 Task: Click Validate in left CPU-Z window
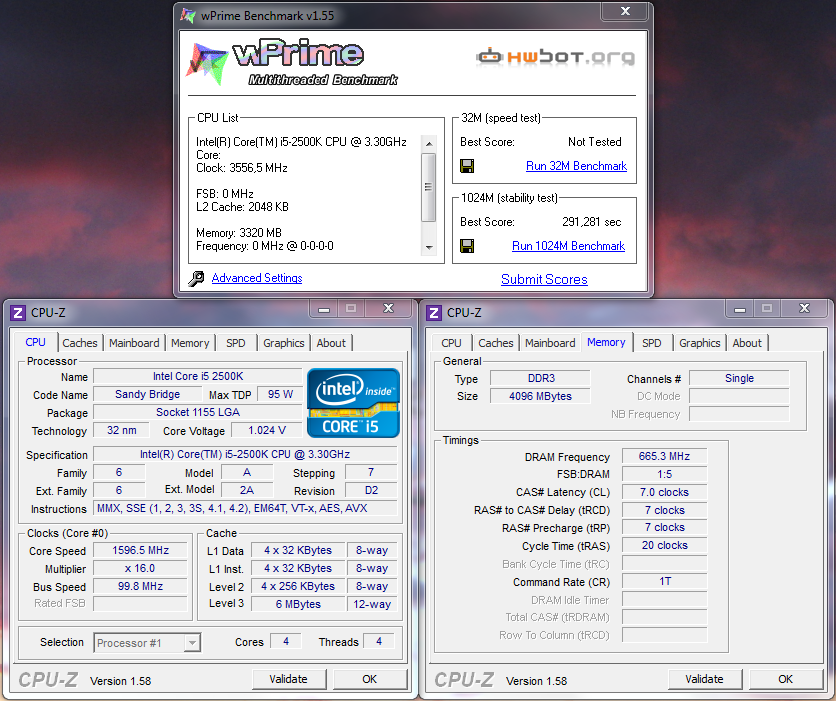pyautogui.click(x=288, y=679)
